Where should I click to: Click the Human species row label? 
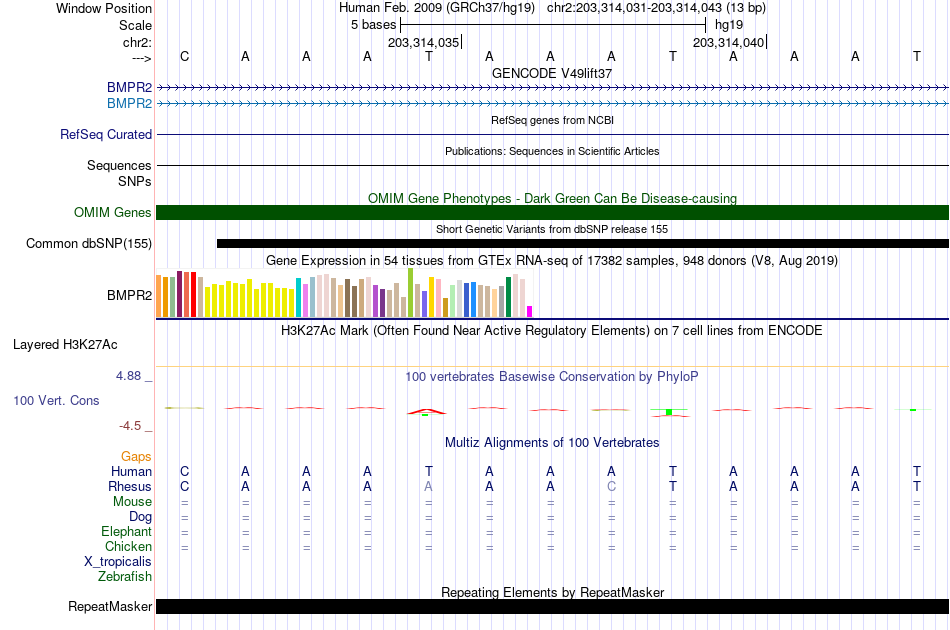[x=131, y=471]
